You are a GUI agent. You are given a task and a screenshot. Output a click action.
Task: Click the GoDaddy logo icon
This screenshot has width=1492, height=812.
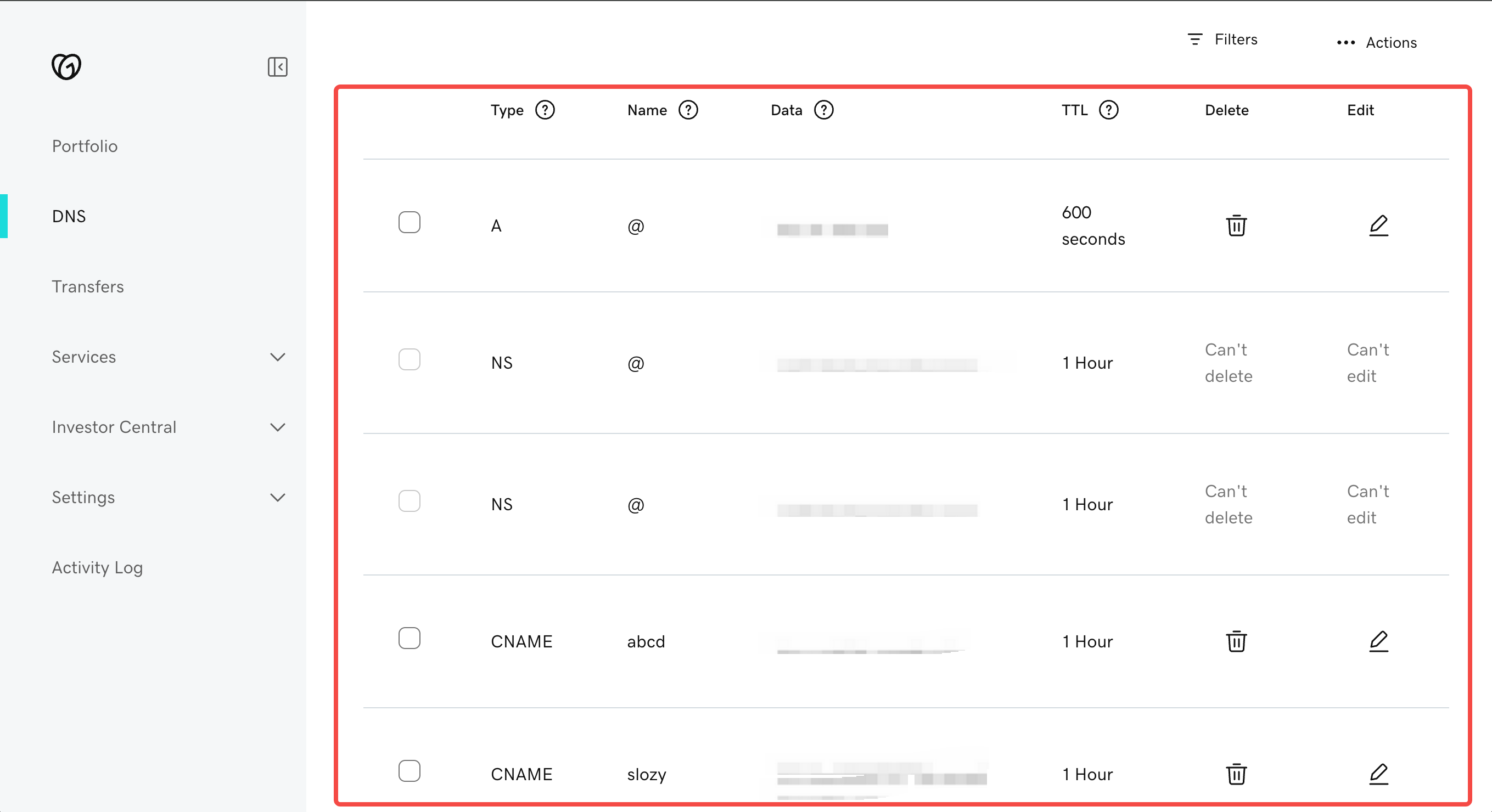coord(66,66)
